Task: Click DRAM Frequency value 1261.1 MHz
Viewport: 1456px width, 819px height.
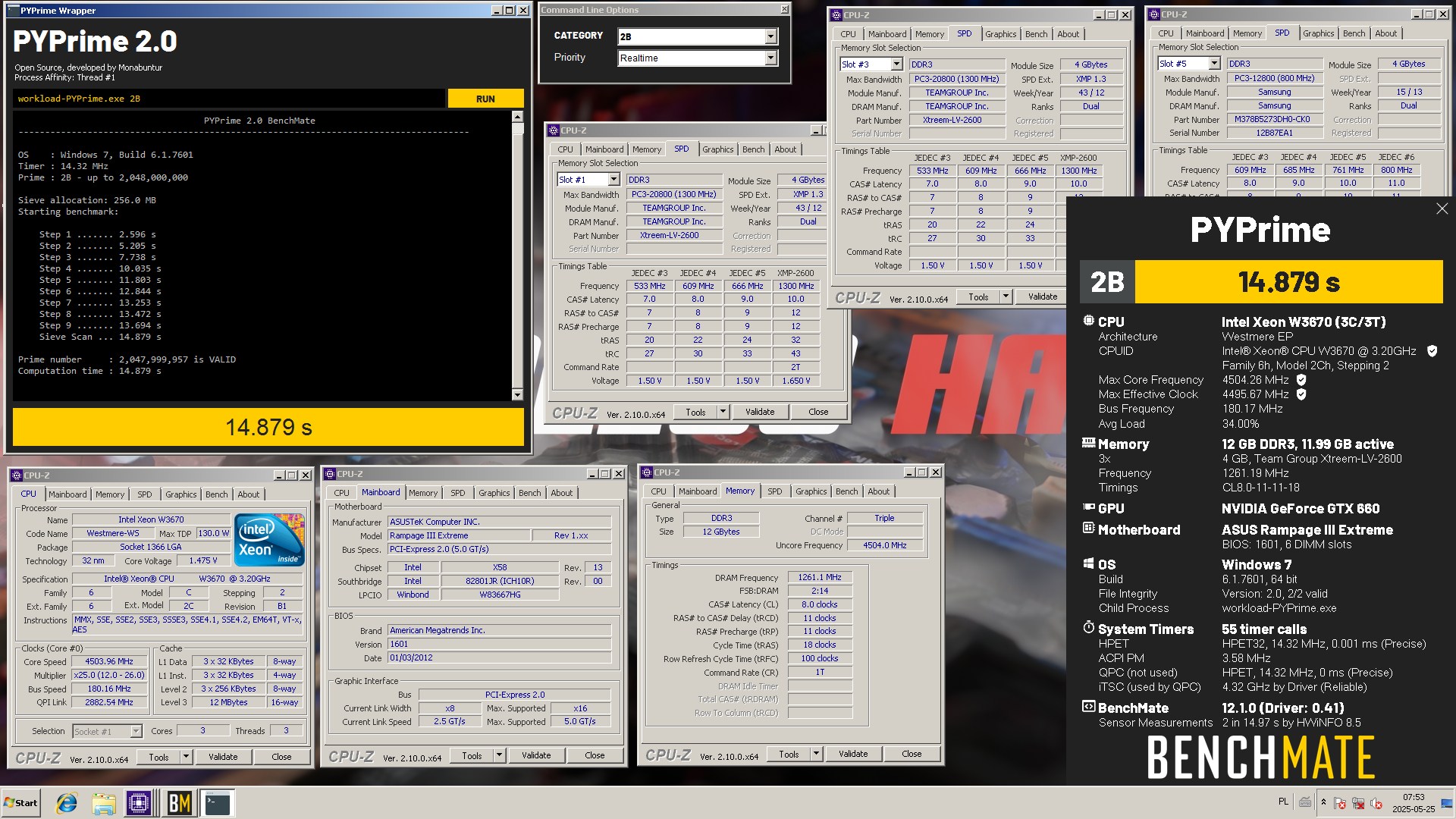Action: coord(820,577)
